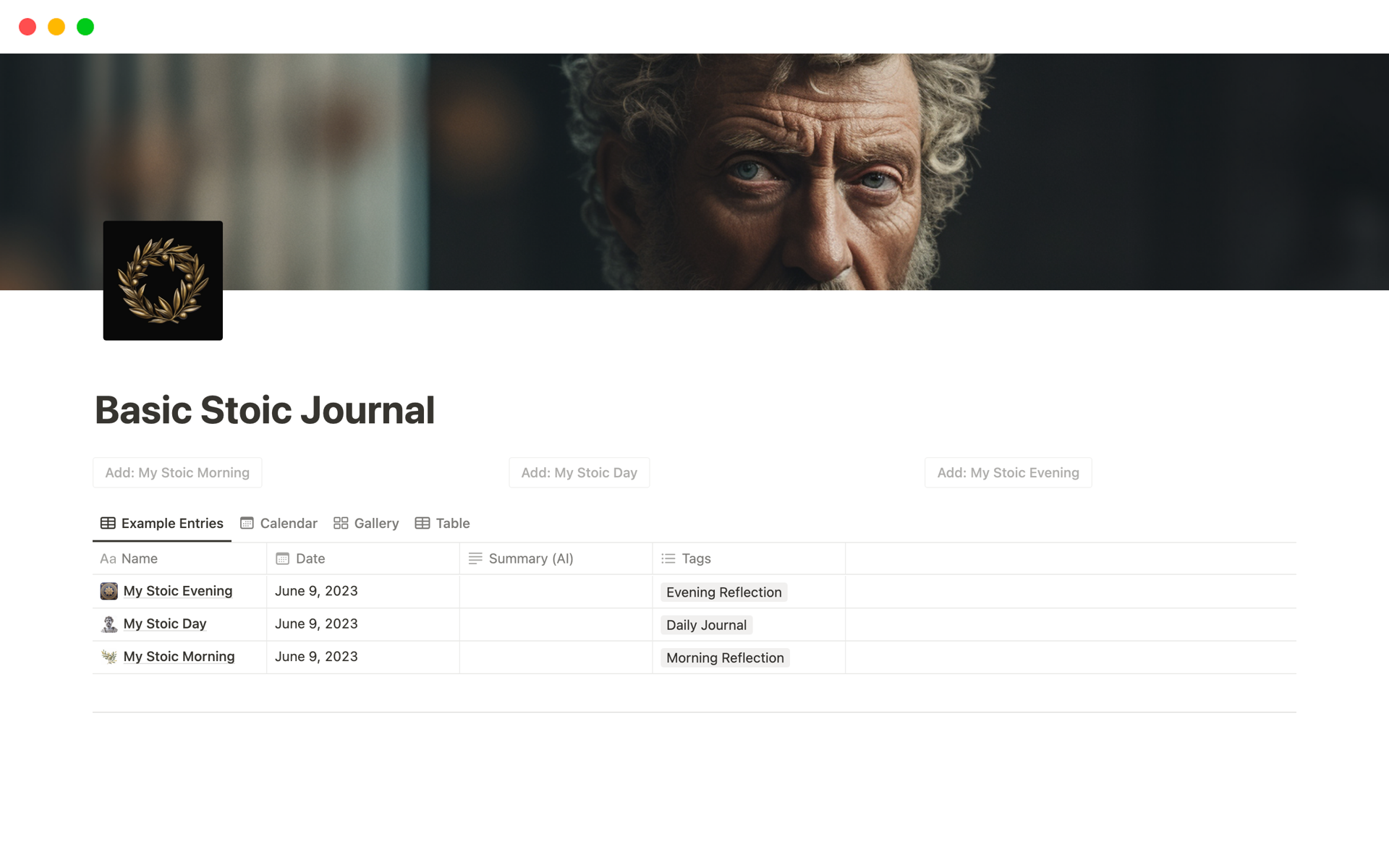Click the Summary (AI) column text icon
Viewport: 1389px width, 868px height.
[x=475, y=558]
